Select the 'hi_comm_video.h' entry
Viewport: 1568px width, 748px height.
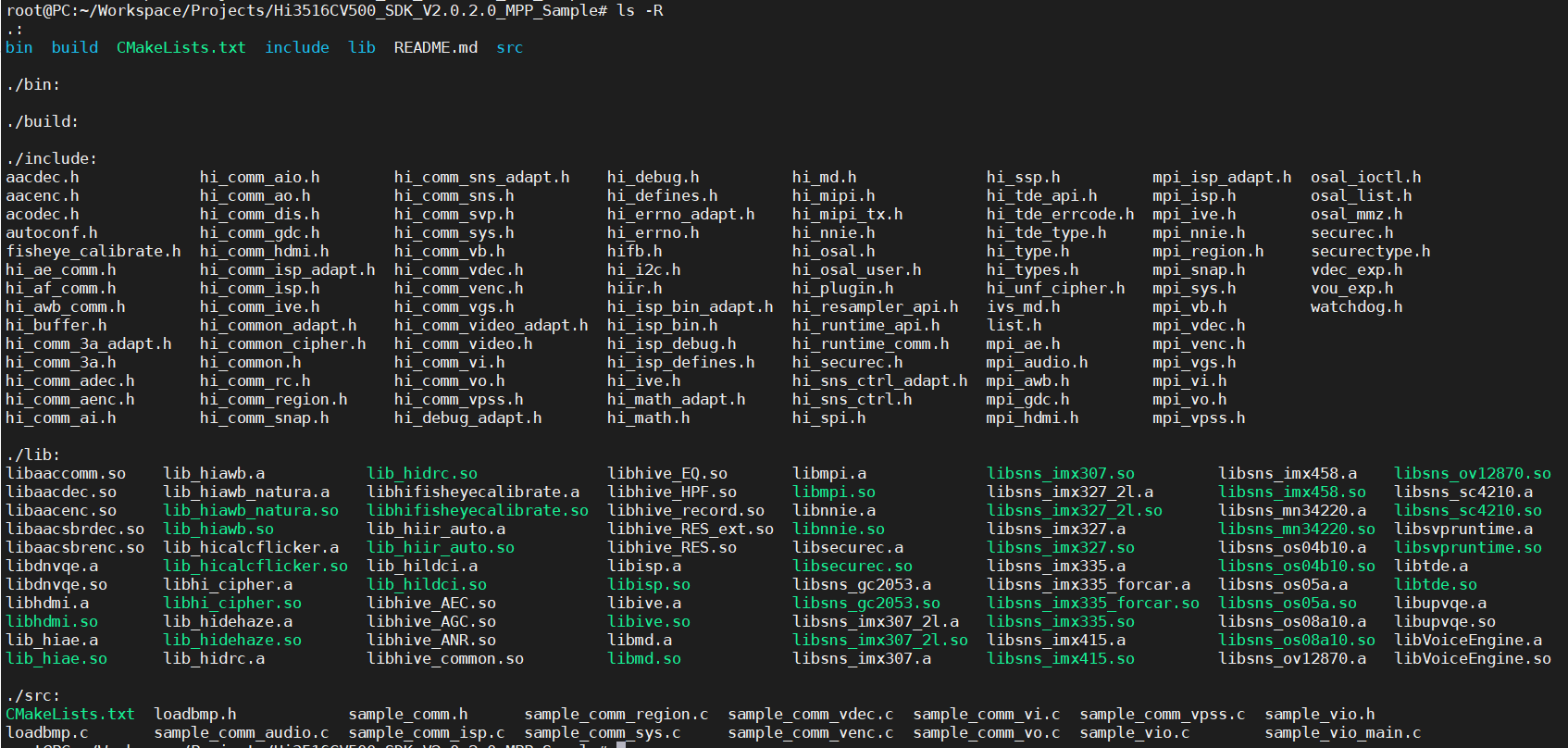pos(464,343)
